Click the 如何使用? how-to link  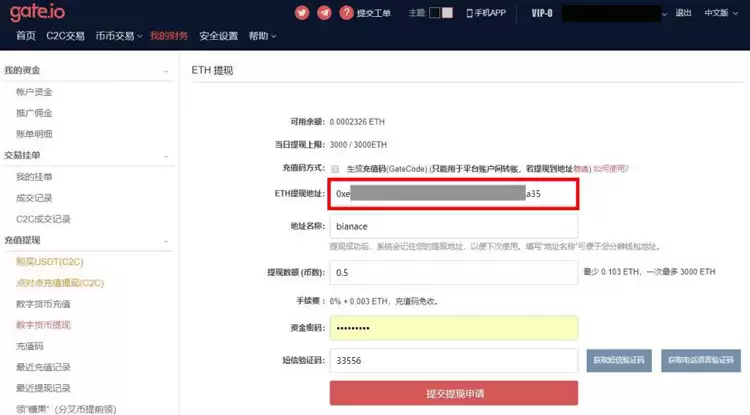point(611,168)
